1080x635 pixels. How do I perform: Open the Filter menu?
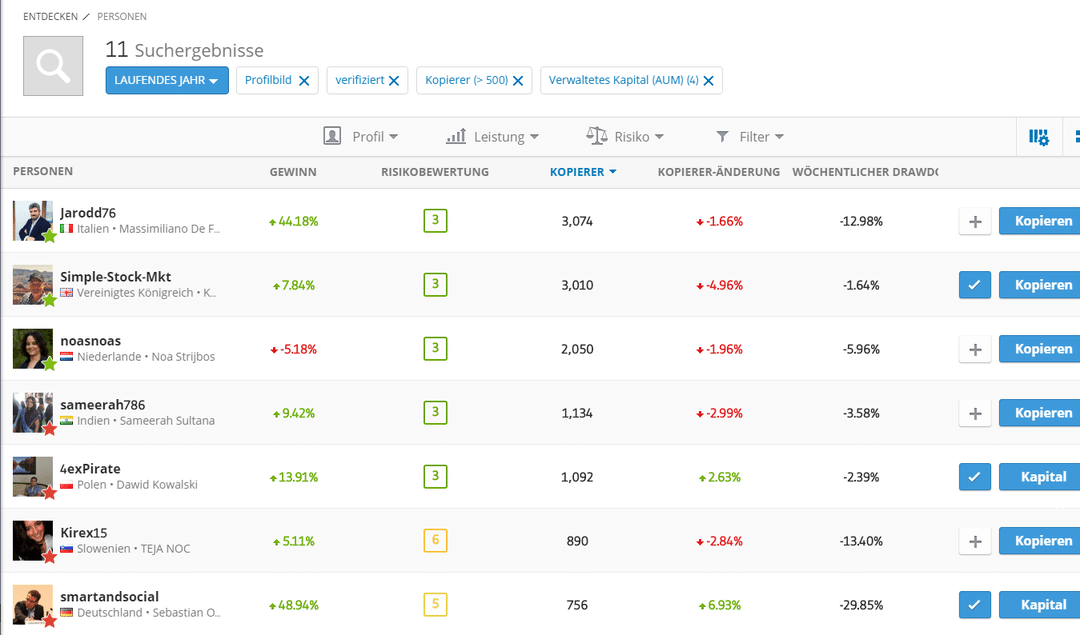click(750, 137)
